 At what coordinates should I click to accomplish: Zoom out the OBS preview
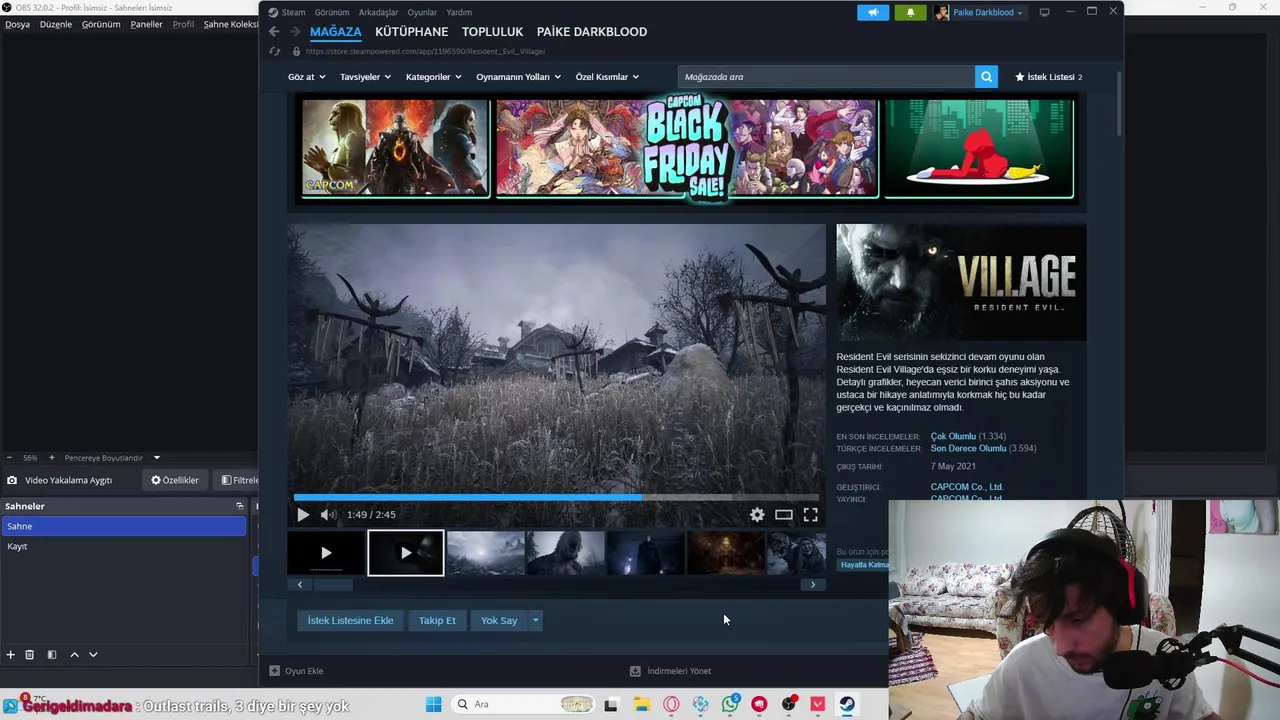9,458
